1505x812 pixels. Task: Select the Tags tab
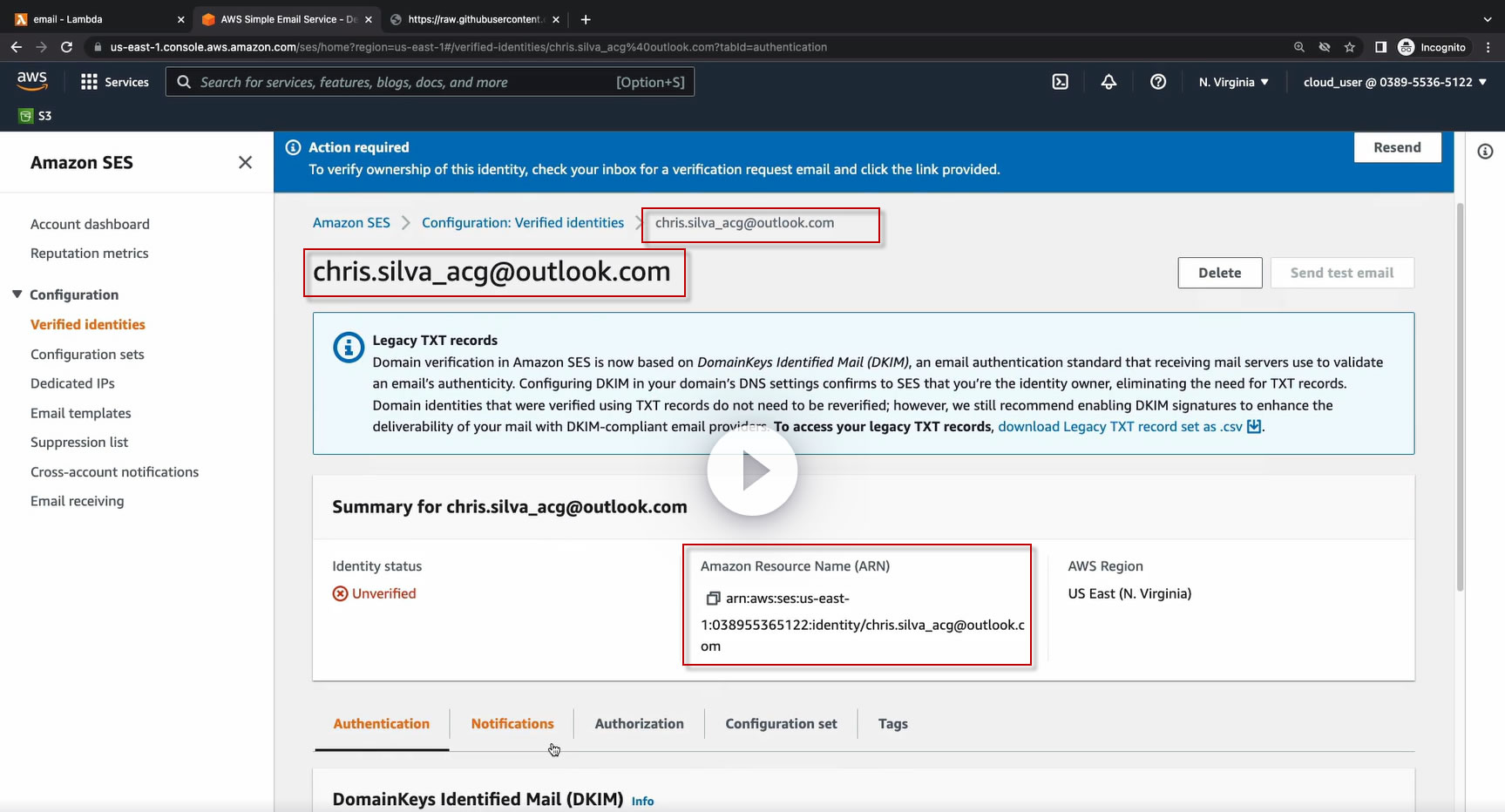[x=893, y=724]
